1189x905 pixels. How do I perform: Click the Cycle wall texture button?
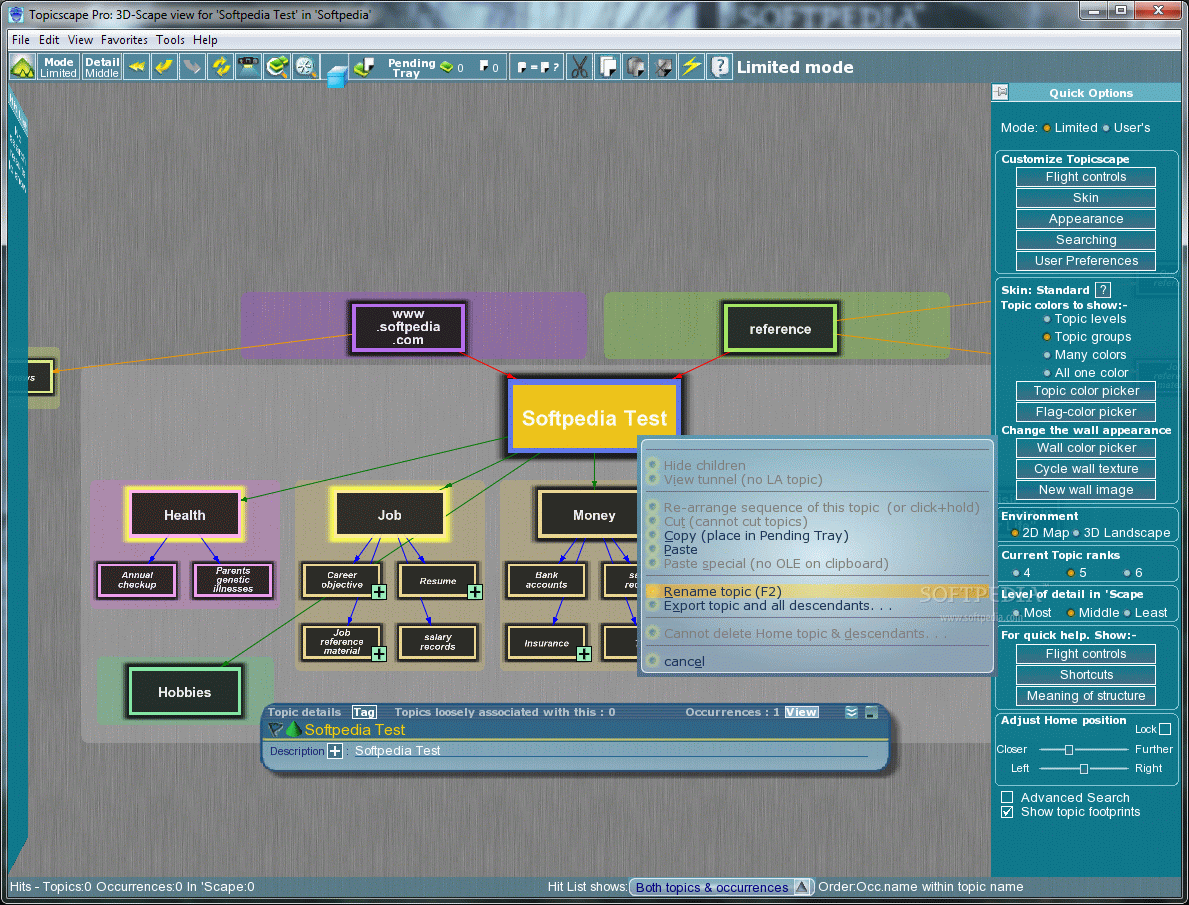[1085, 470]
